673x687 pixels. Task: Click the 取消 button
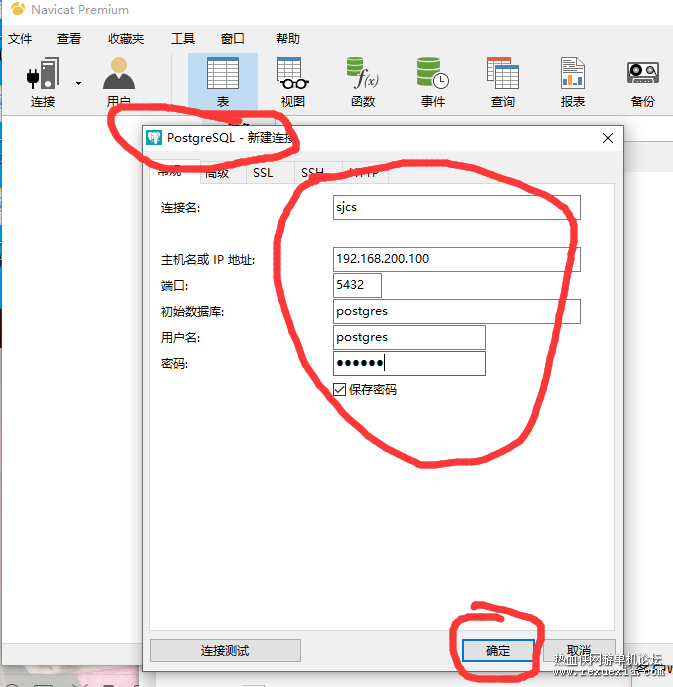[x=579, y=651]
